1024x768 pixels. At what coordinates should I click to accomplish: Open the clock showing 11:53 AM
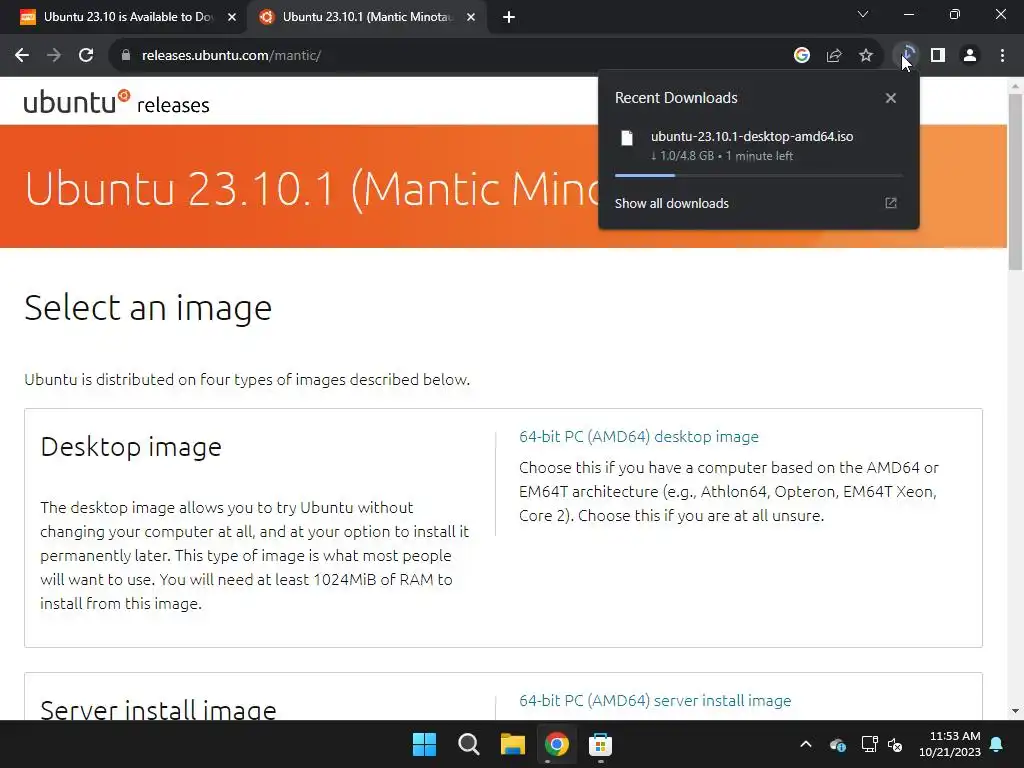pos(950,744)
